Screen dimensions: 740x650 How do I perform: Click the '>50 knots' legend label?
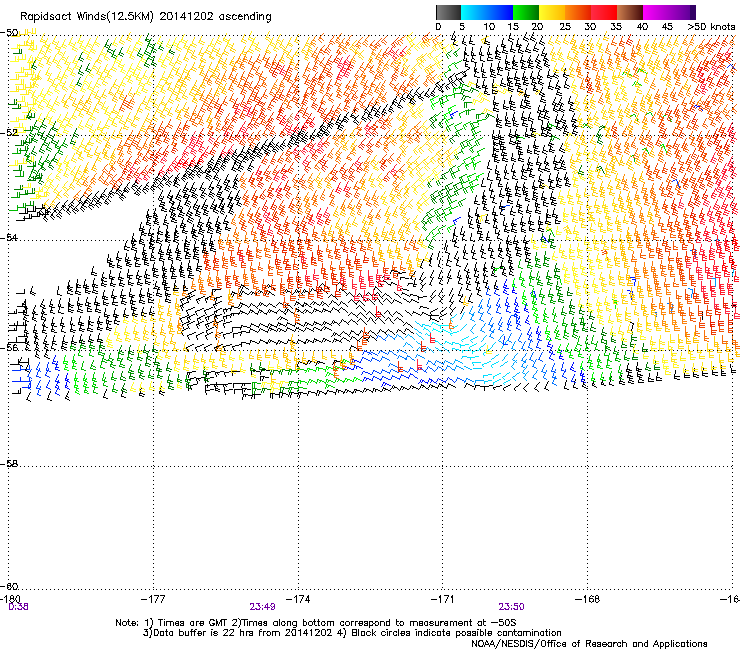pyautogui.click(x=711, y=27)
